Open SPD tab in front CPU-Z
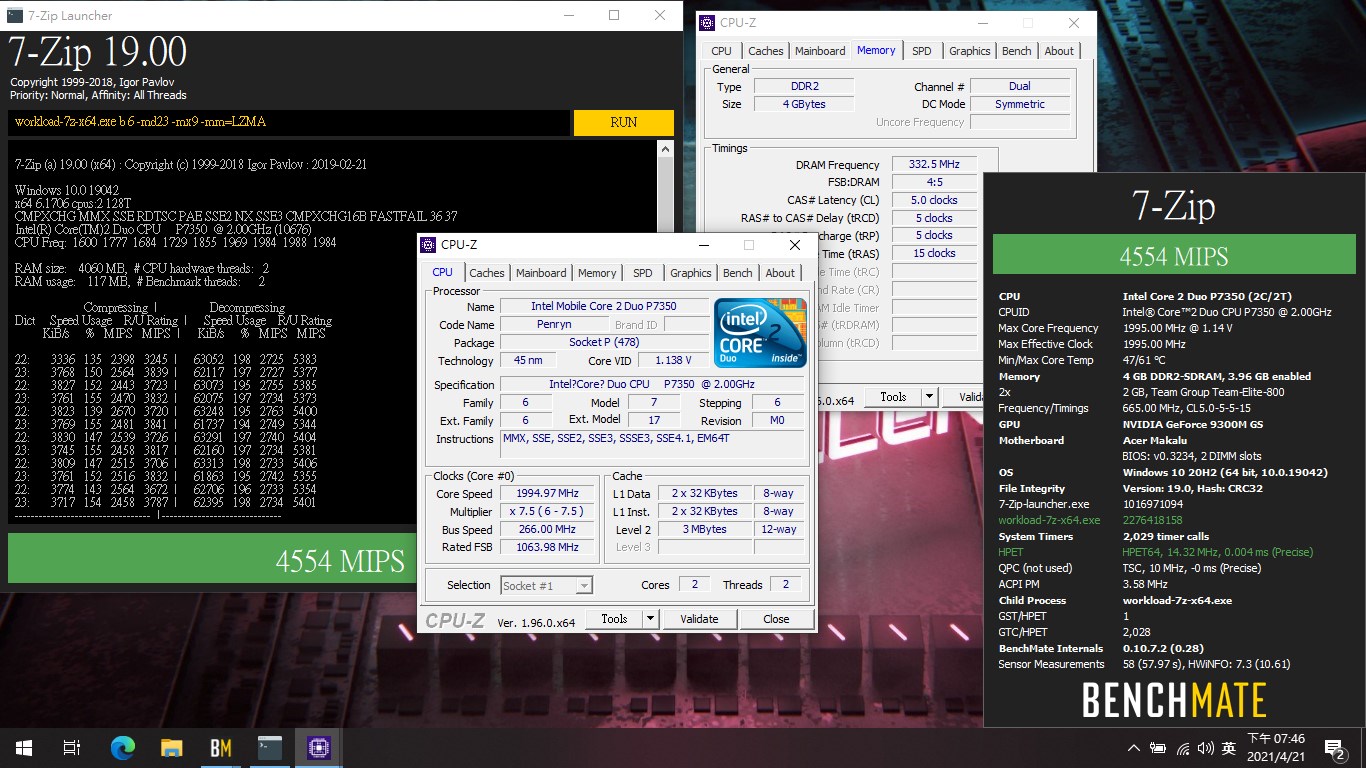Screen dimensions: 1366x768 click(643, 273)
